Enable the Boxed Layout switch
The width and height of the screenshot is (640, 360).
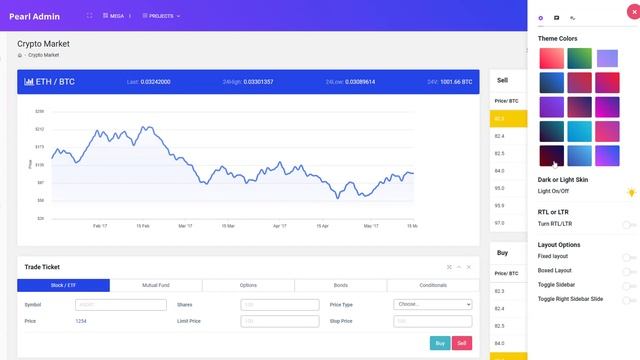[x=629, y=271]
